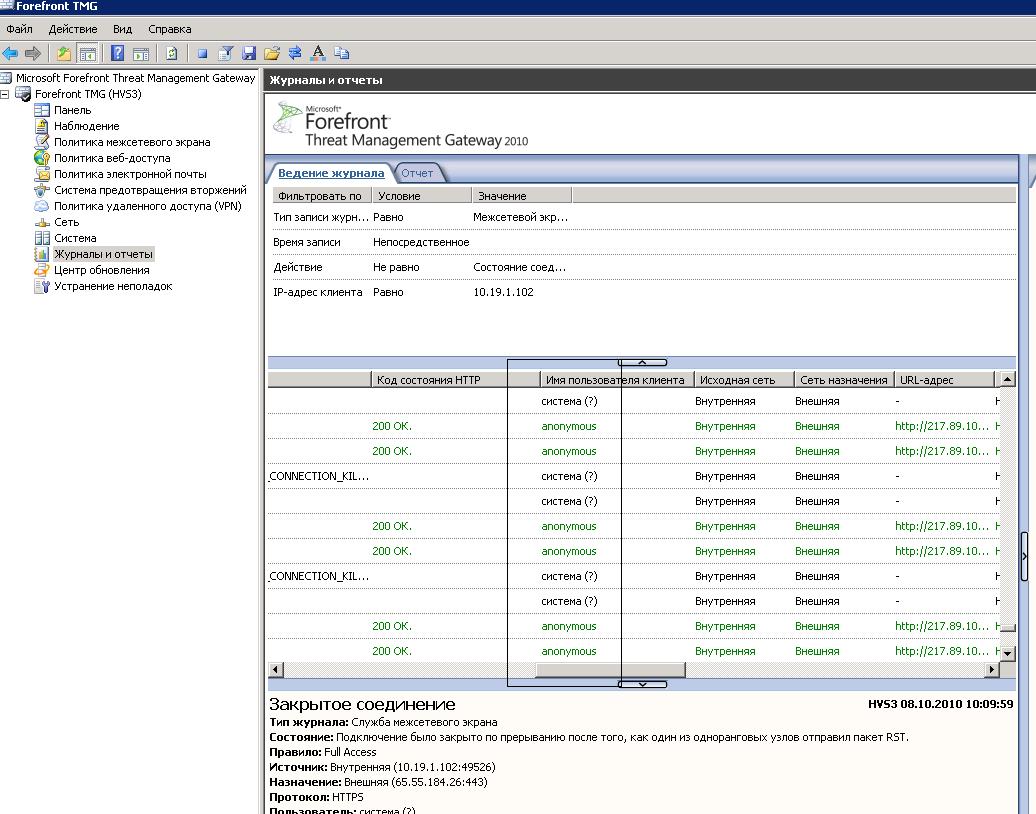Viewport: 1036px width, 814px height.
Task: Click the cloud icon for Политика удаленного доступа (VPN)
Action: pos(42,206)
